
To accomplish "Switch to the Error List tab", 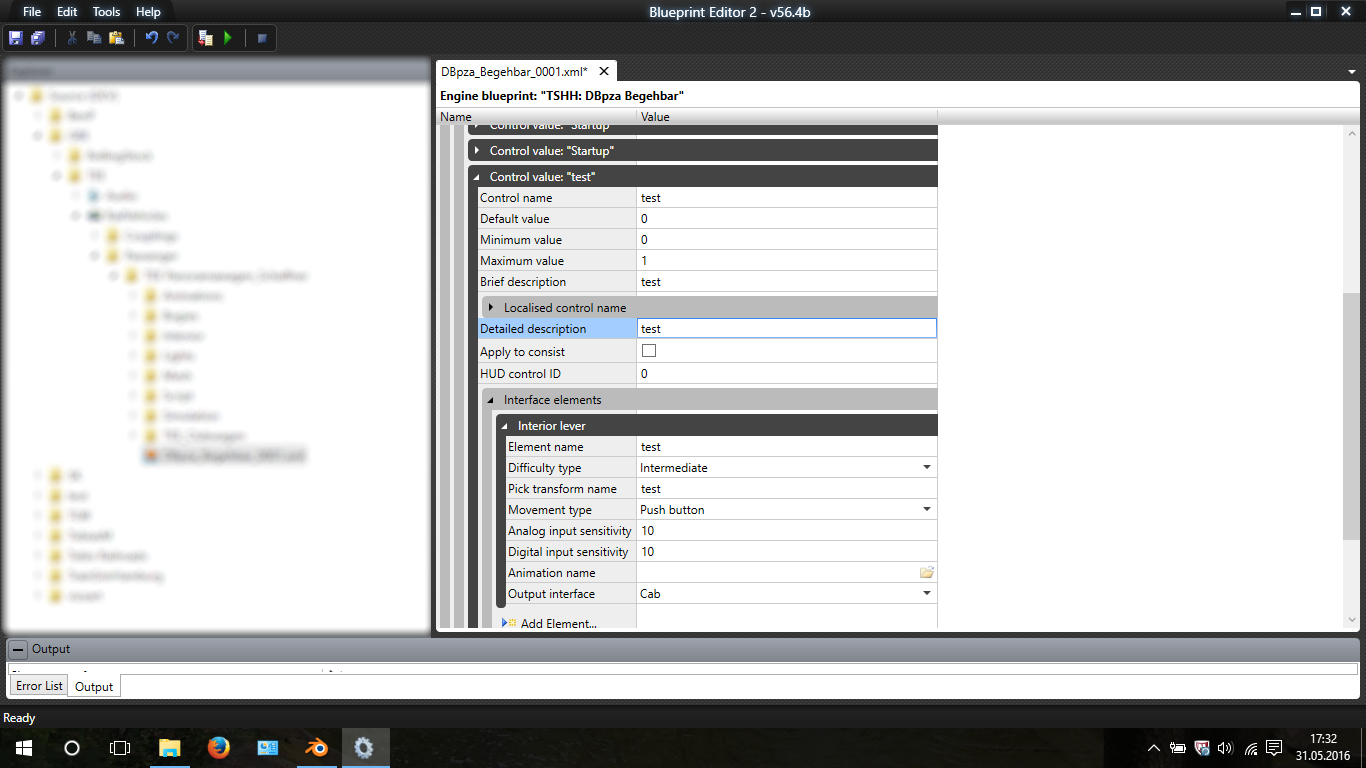I will [39, 686].
